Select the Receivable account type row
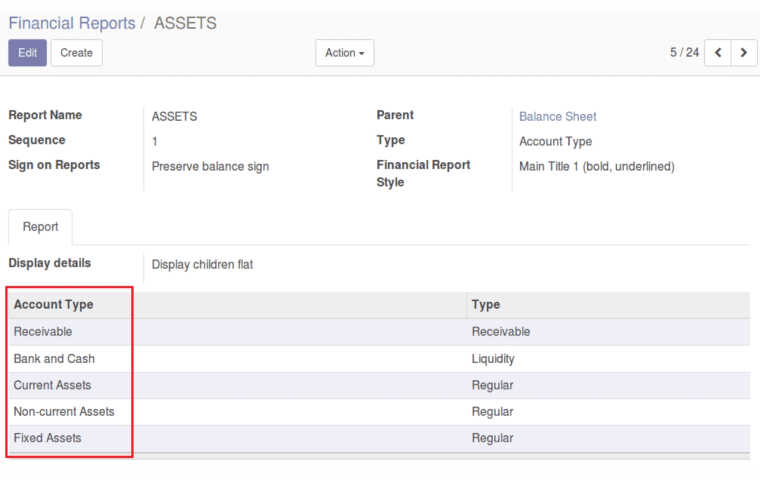The height and width of the screenshot is (480, 760). click(379, 332)
